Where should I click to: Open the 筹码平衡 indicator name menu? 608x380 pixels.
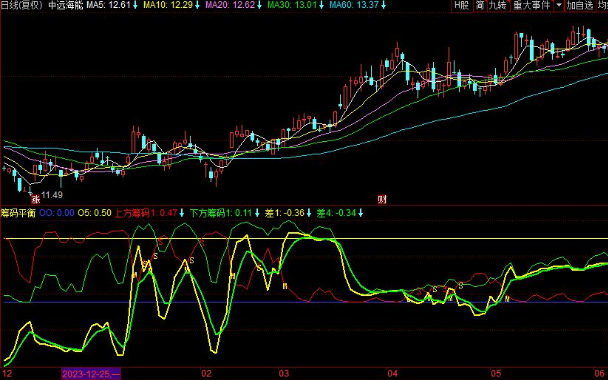coord(18,213)
